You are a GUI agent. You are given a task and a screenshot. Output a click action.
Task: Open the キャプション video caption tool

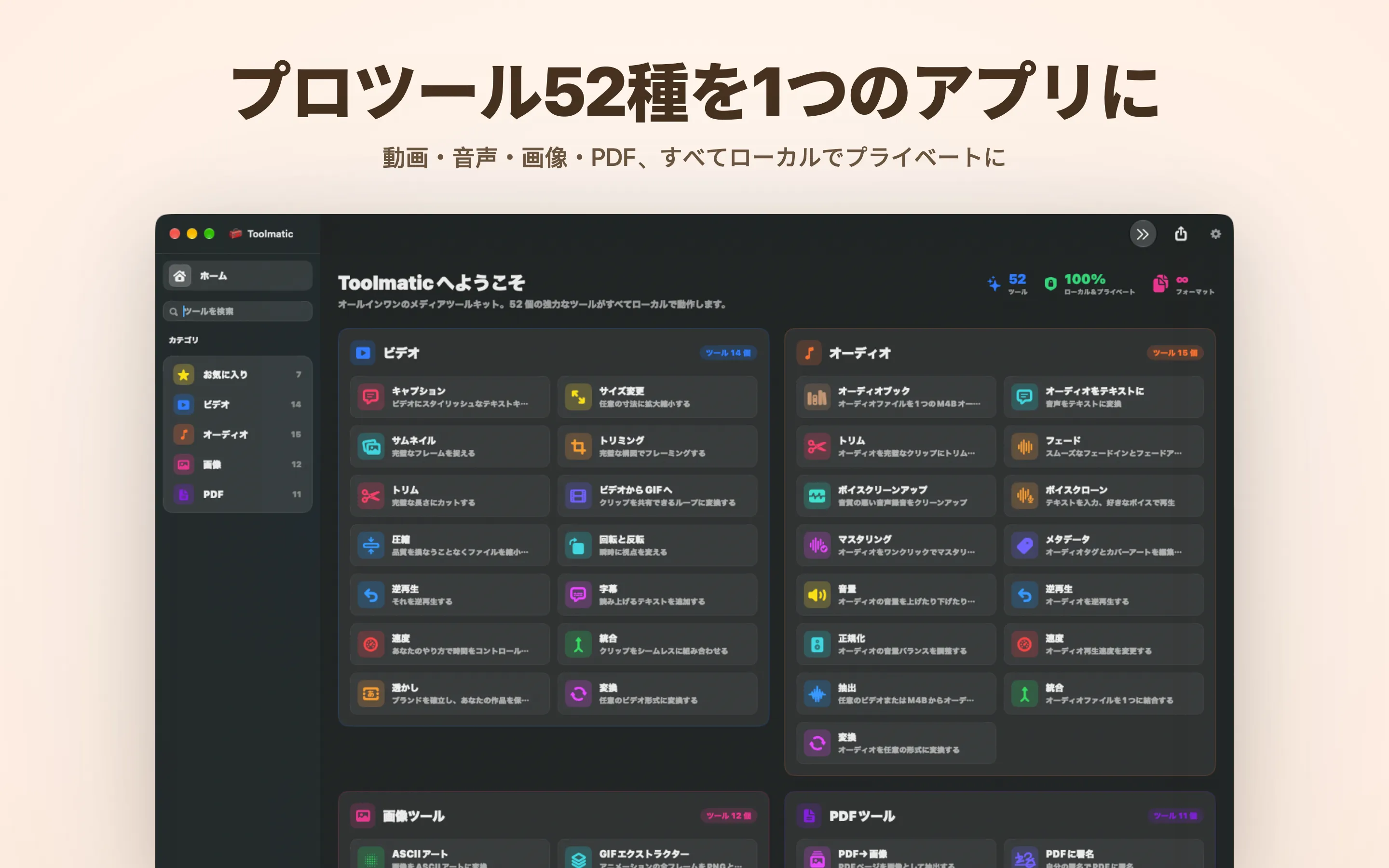(449, 397)
